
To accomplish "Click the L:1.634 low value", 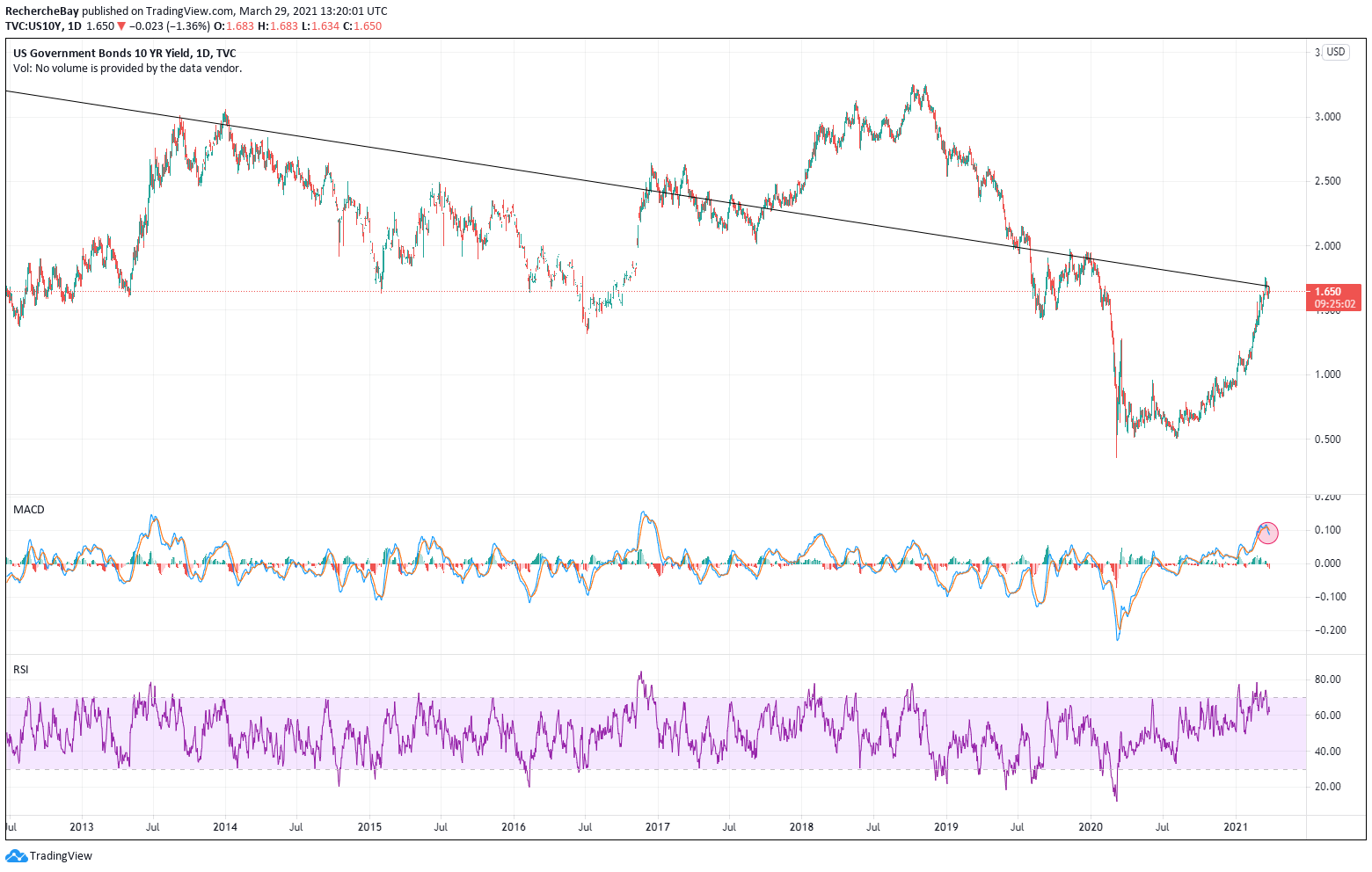I will (x=321, y=26).
